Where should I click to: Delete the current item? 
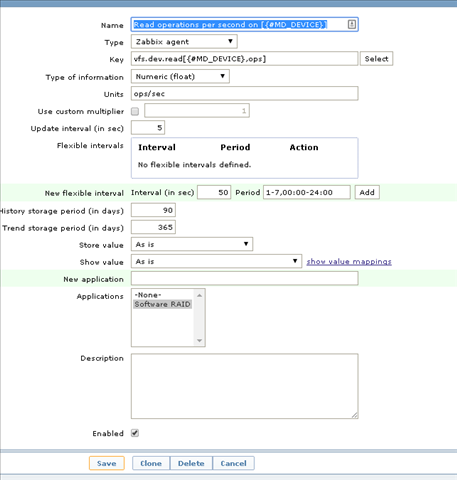click(x=191, y=463)
